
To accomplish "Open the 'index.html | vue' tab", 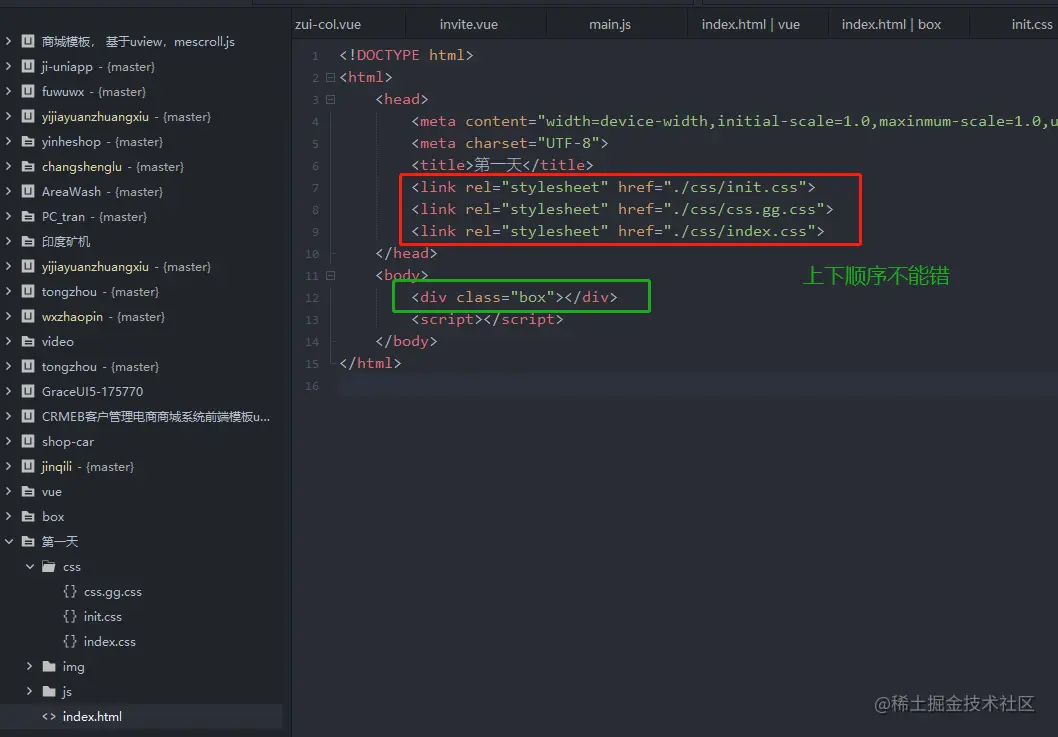I will (x=750, y=25).
